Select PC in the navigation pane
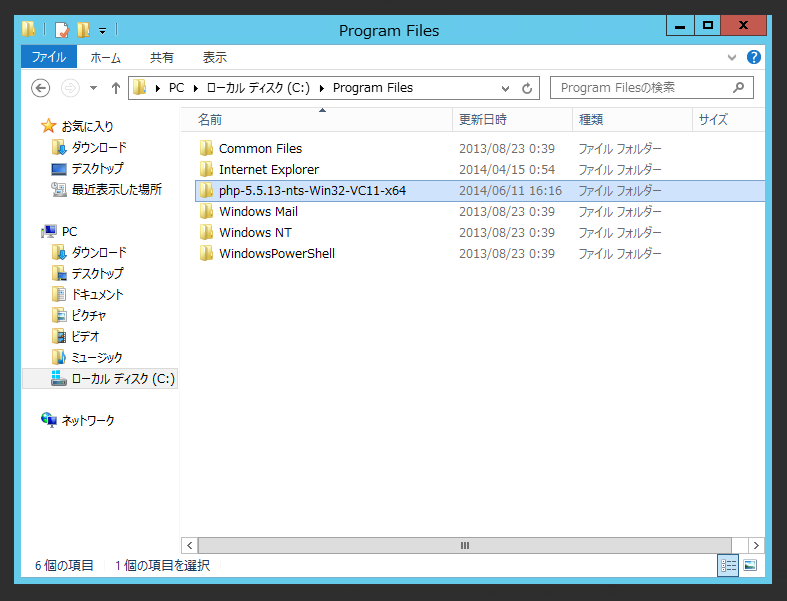 69,231
